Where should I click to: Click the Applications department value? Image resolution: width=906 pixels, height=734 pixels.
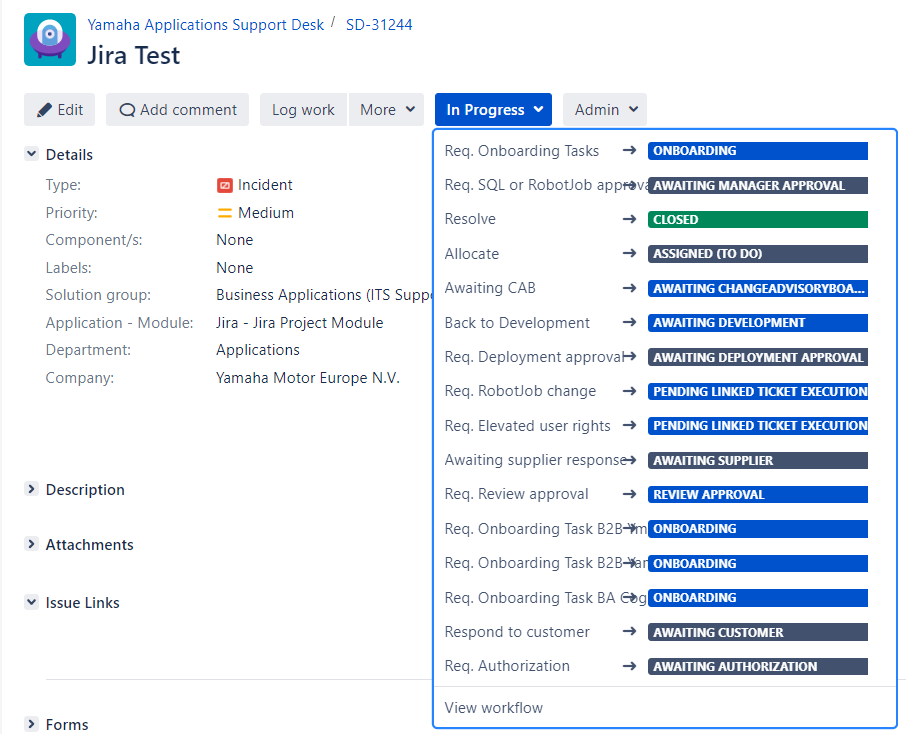coord(258,350)
